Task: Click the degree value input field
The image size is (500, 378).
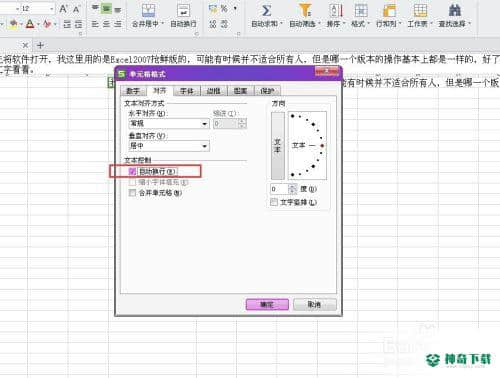Action: pos(279,189)
